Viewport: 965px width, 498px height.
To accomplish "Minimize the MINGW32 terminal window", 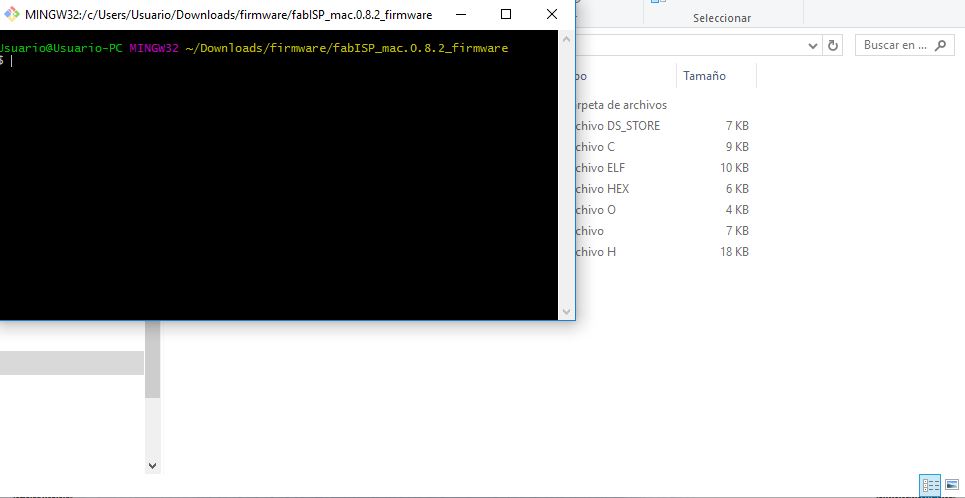I will coord(461,14).
